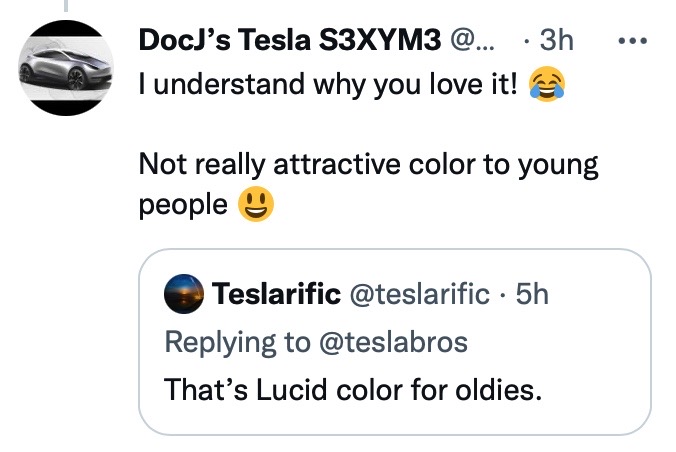Image resolution: width=676 pixels, height=452 pixels.
Task: Click the Teslarific display name
Action: pyautogui.click(x=274, y=294)
